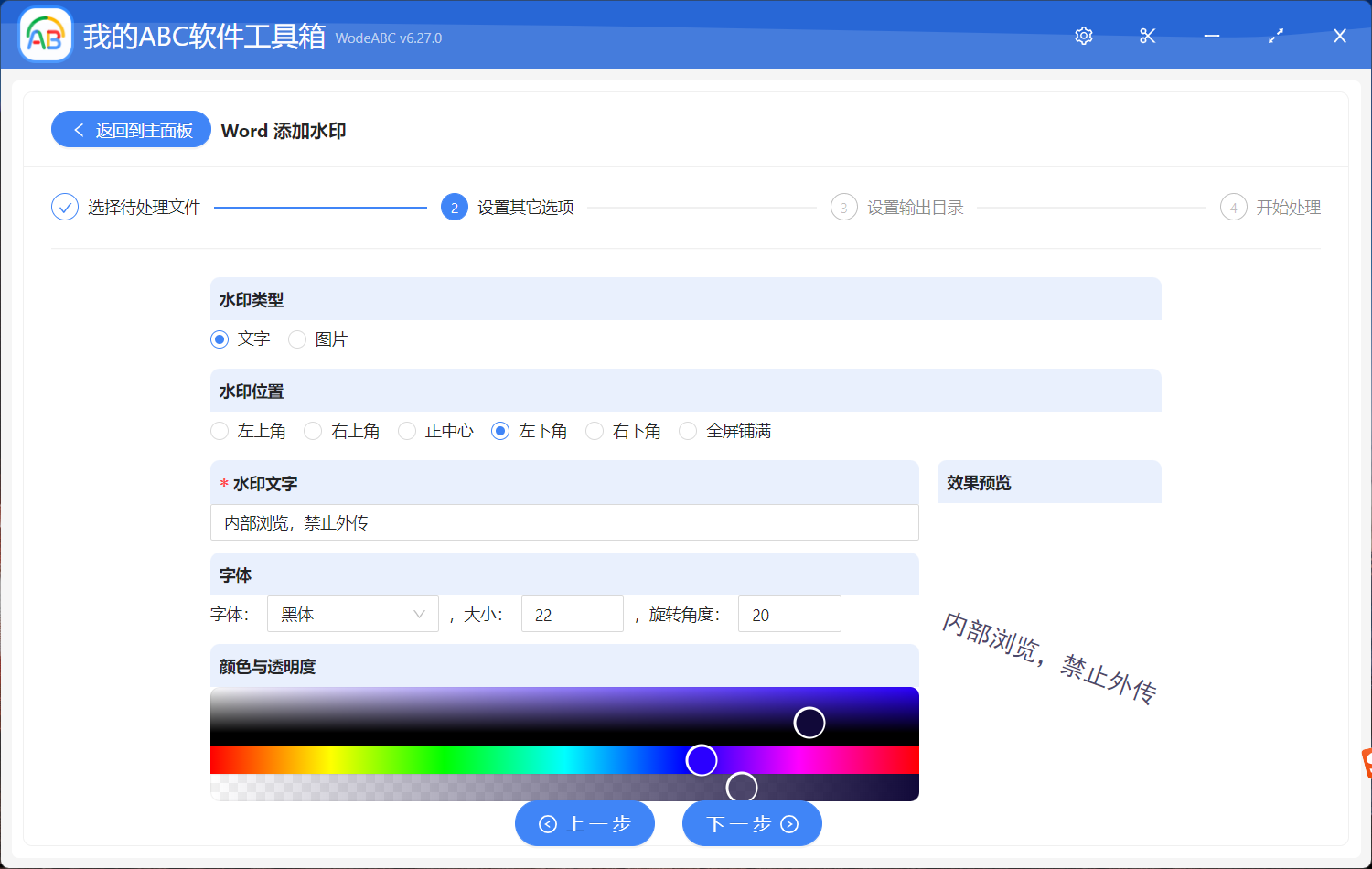Select the 全屏铺满 watermark position
The width and height of the screenshot is (1372, 869).
[688, 430]
